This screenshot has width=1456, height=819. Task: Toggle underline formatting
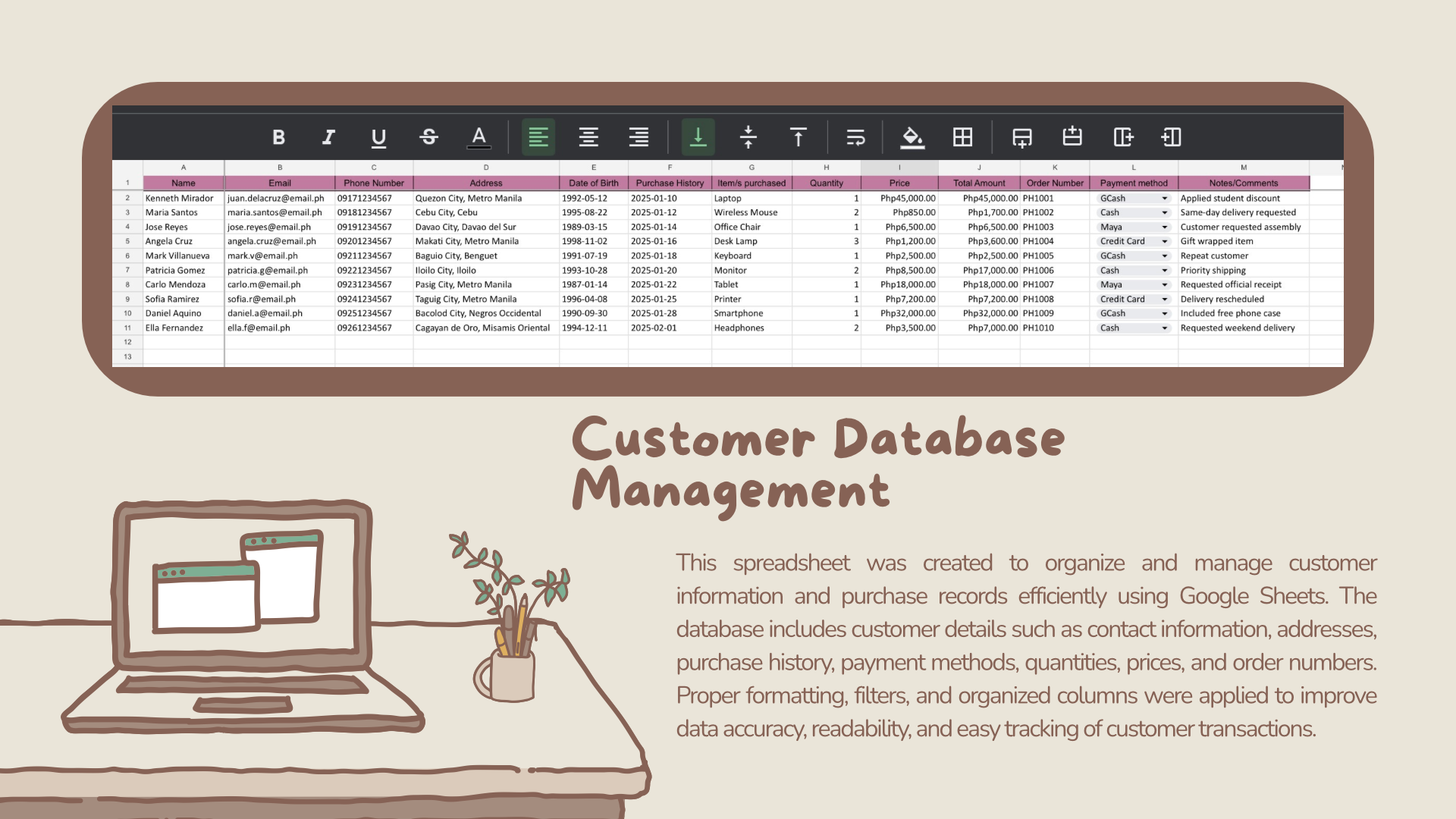[378, 137]
